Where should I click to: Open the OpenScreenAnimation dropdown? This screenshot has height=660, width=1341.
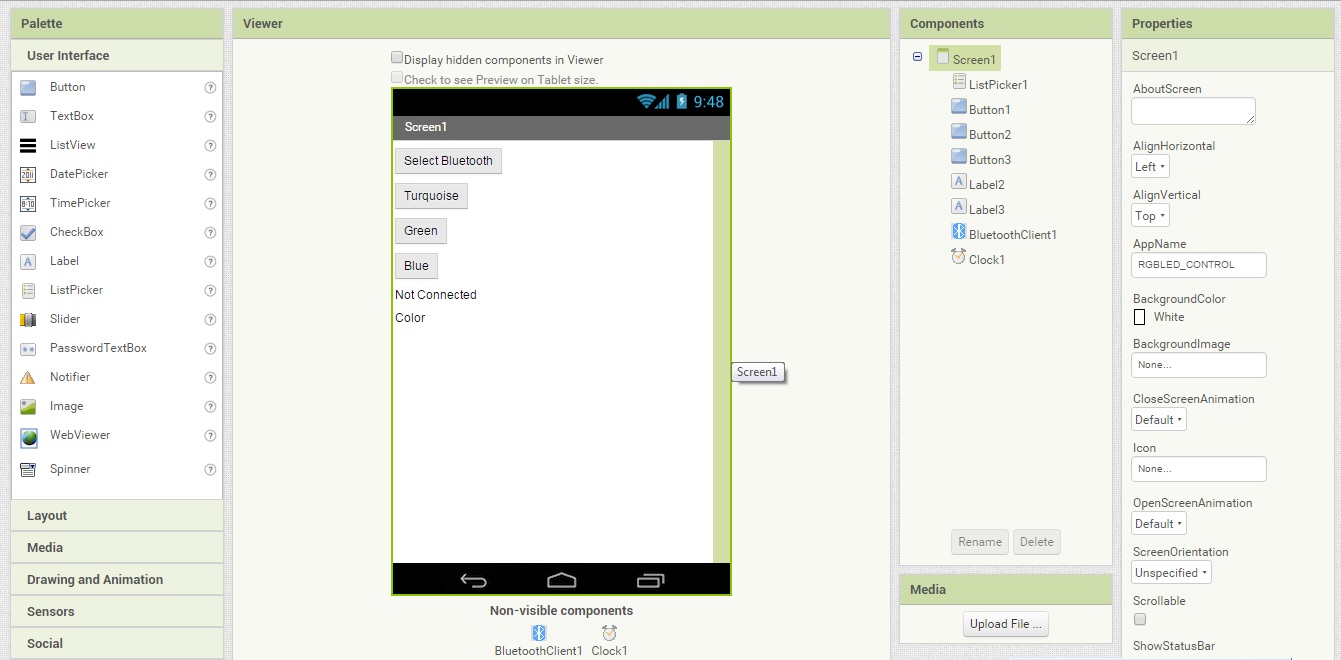pyautogui.click(x=1159, y=524)
